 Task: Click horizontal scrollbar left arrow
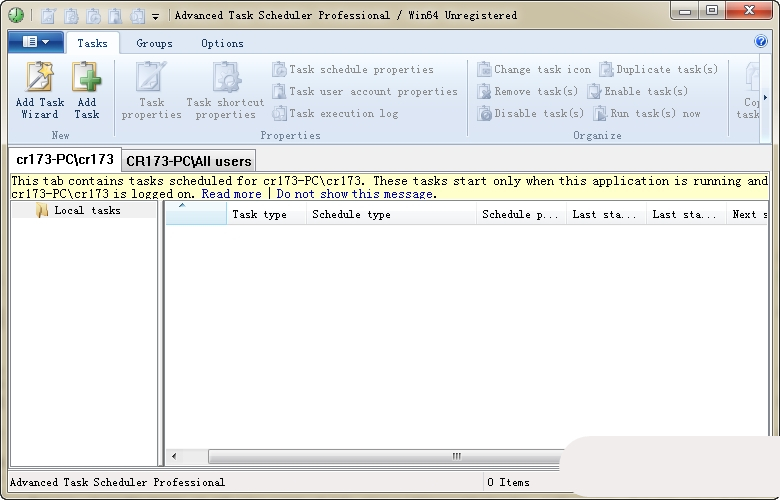(174, 456)
